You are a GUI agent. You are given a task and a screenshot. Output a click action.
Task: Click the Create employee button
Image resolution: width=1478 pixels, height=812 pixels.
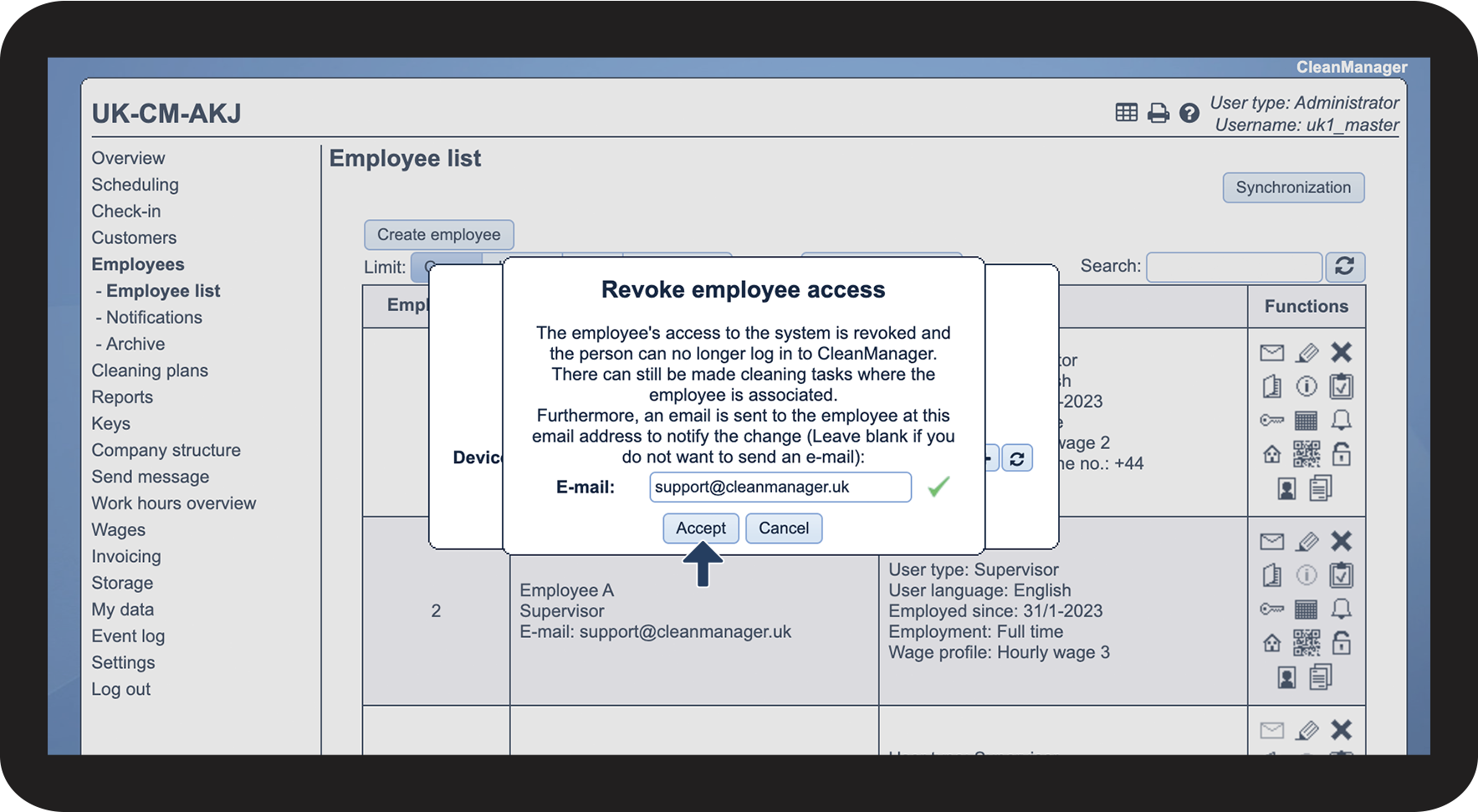point(439,235)
